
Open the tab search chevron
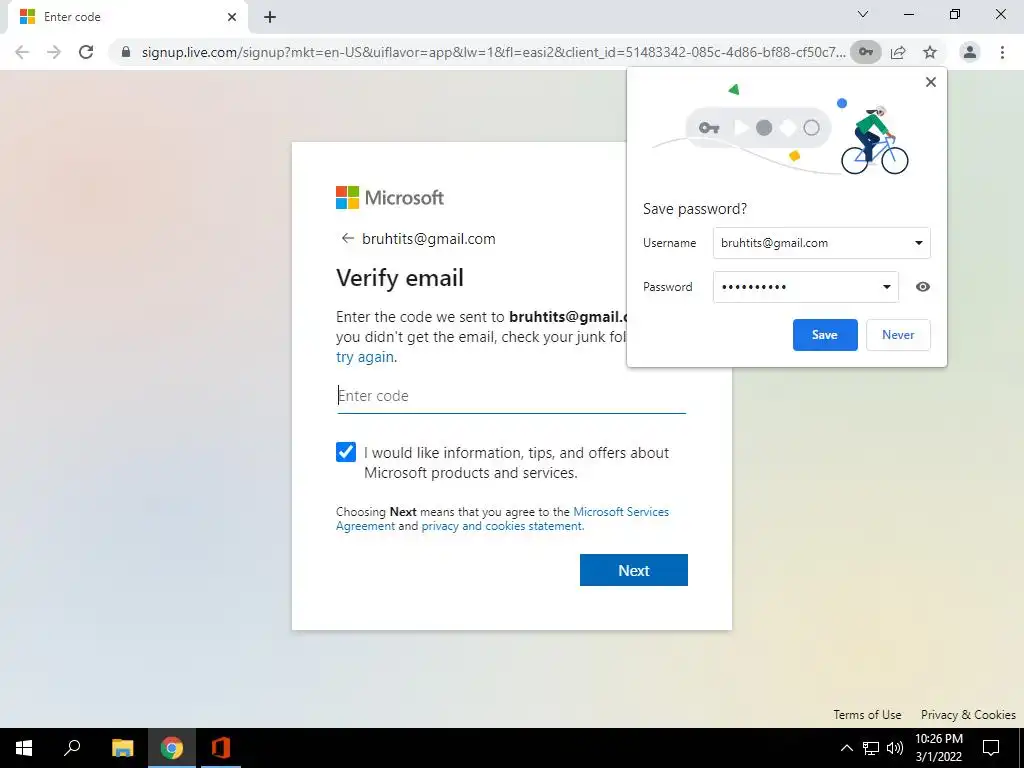(x=863, y=14)
